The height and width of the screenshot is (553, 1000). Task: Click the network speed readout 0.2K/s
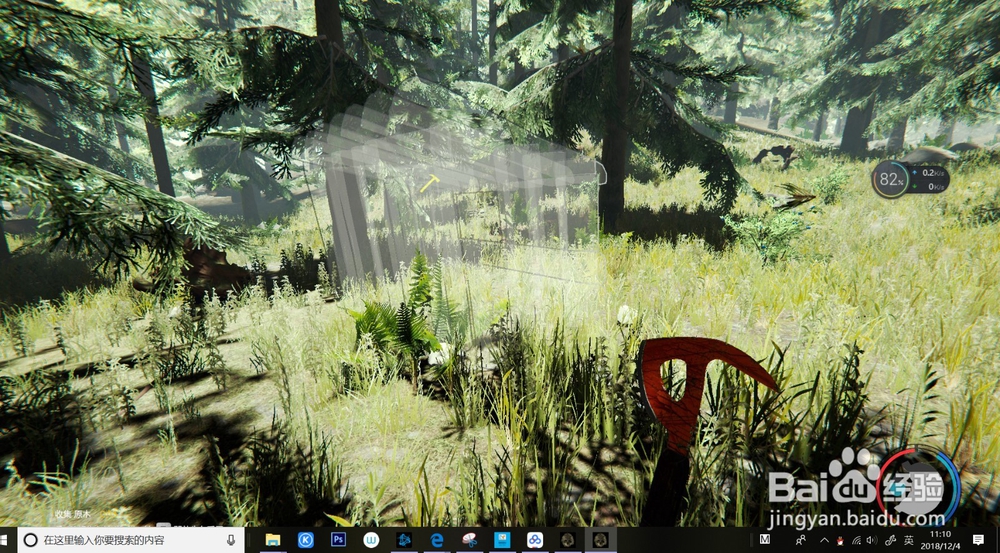point(932,172)
